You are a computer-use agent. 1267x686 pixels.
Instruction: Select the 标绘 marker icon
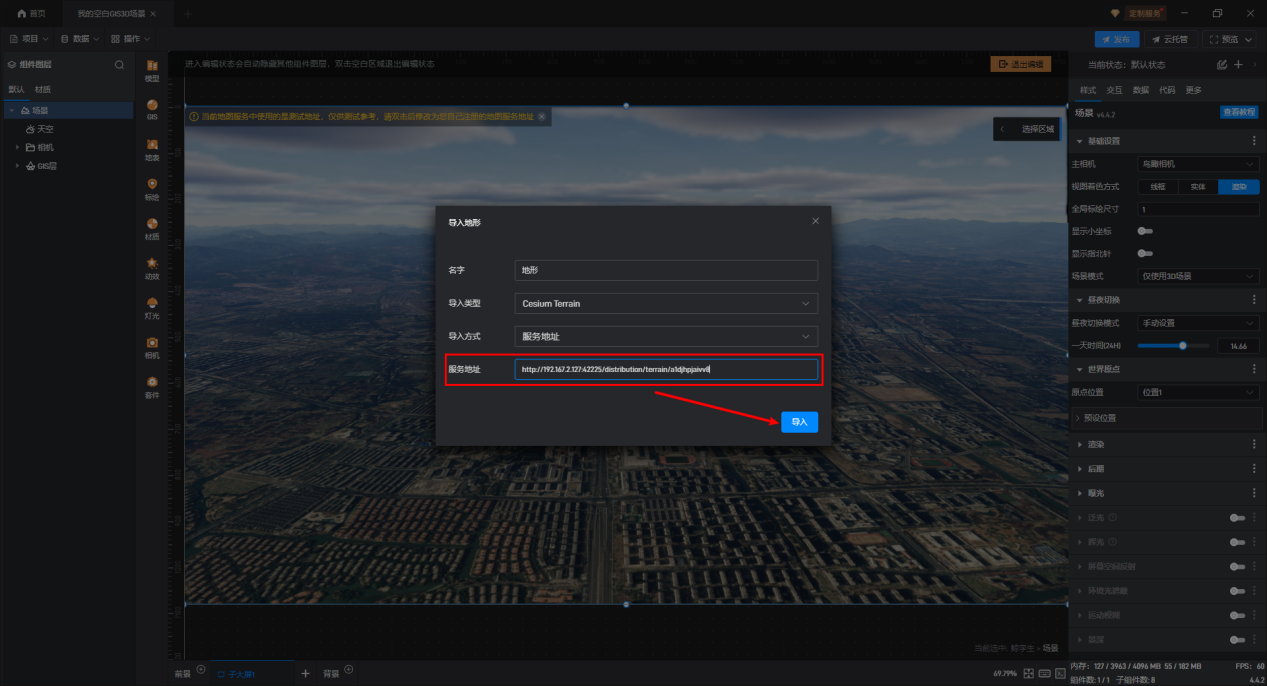point(152,187)
